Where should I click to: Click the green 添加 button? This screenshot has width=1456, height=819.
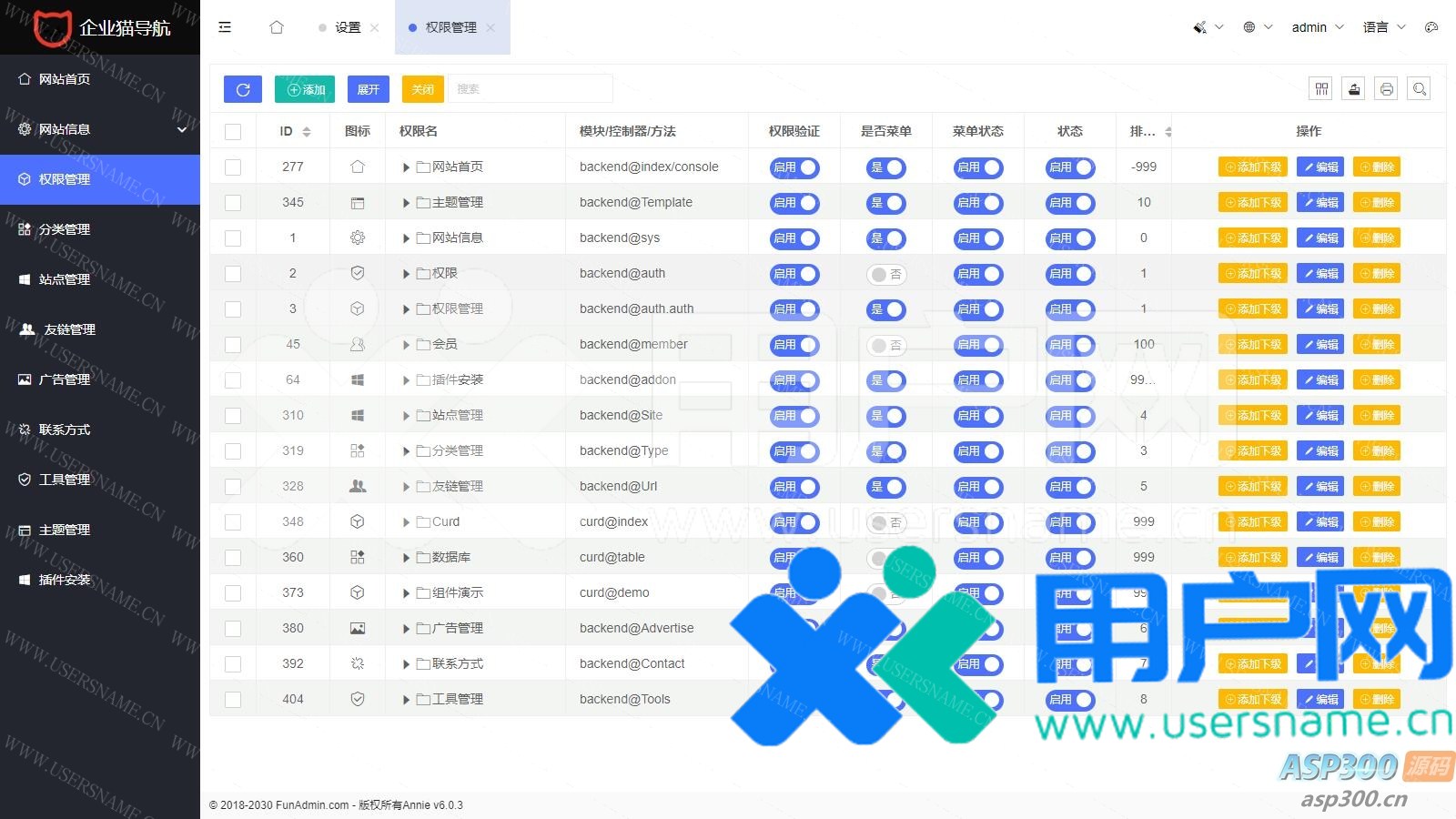[x=305, y=89]
